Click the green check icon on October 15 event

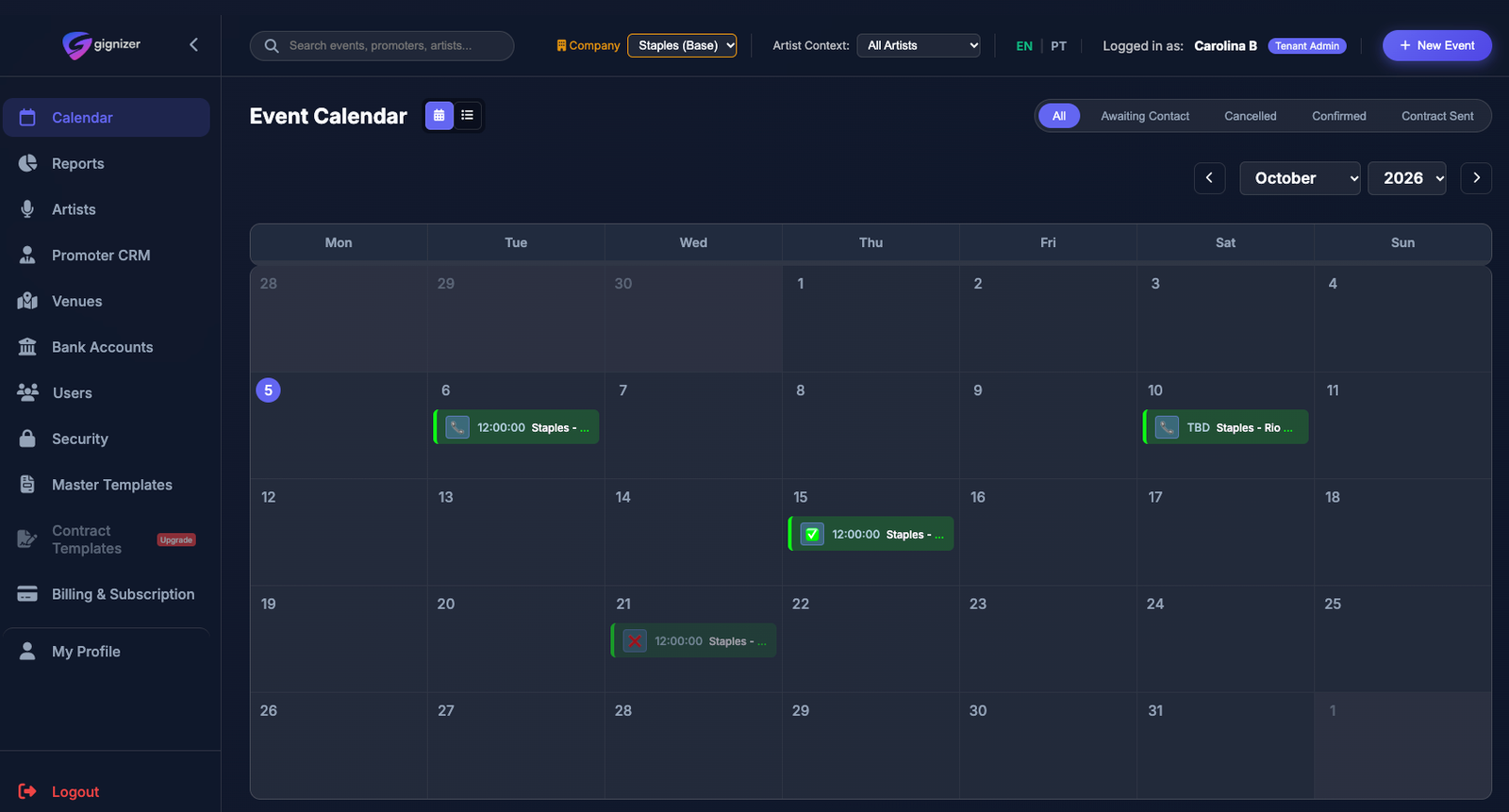pyautogui.click(x=812, y=534)
